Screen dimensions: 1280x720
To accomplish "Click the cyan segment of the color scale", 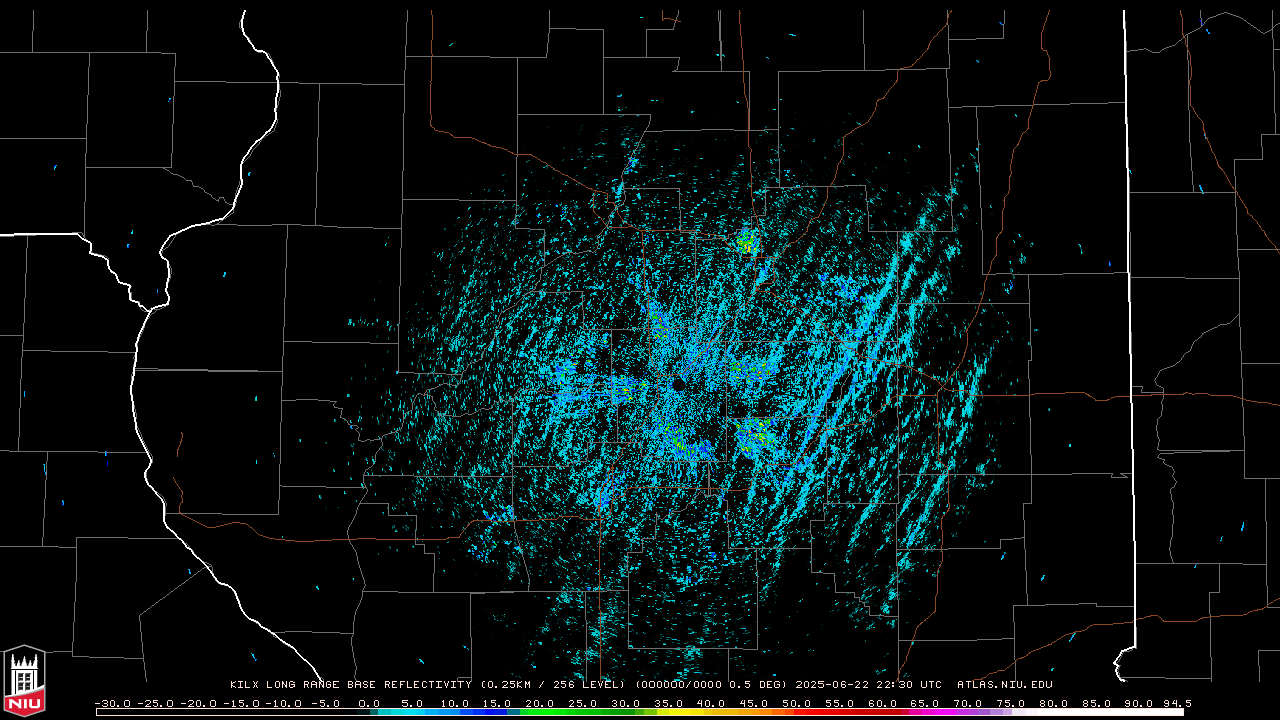I will 402,712.
